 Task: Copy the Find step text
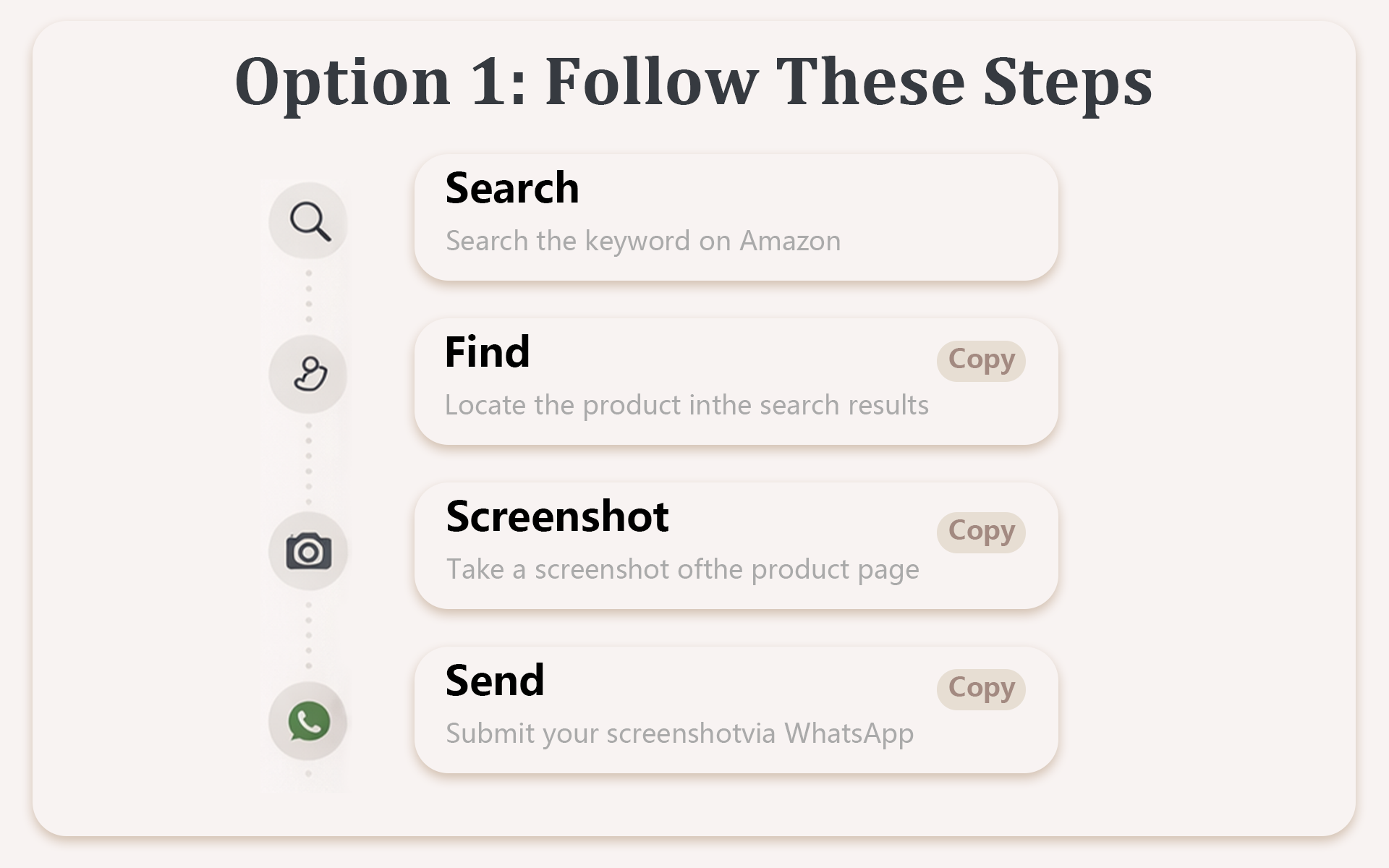tap(981, 360)
